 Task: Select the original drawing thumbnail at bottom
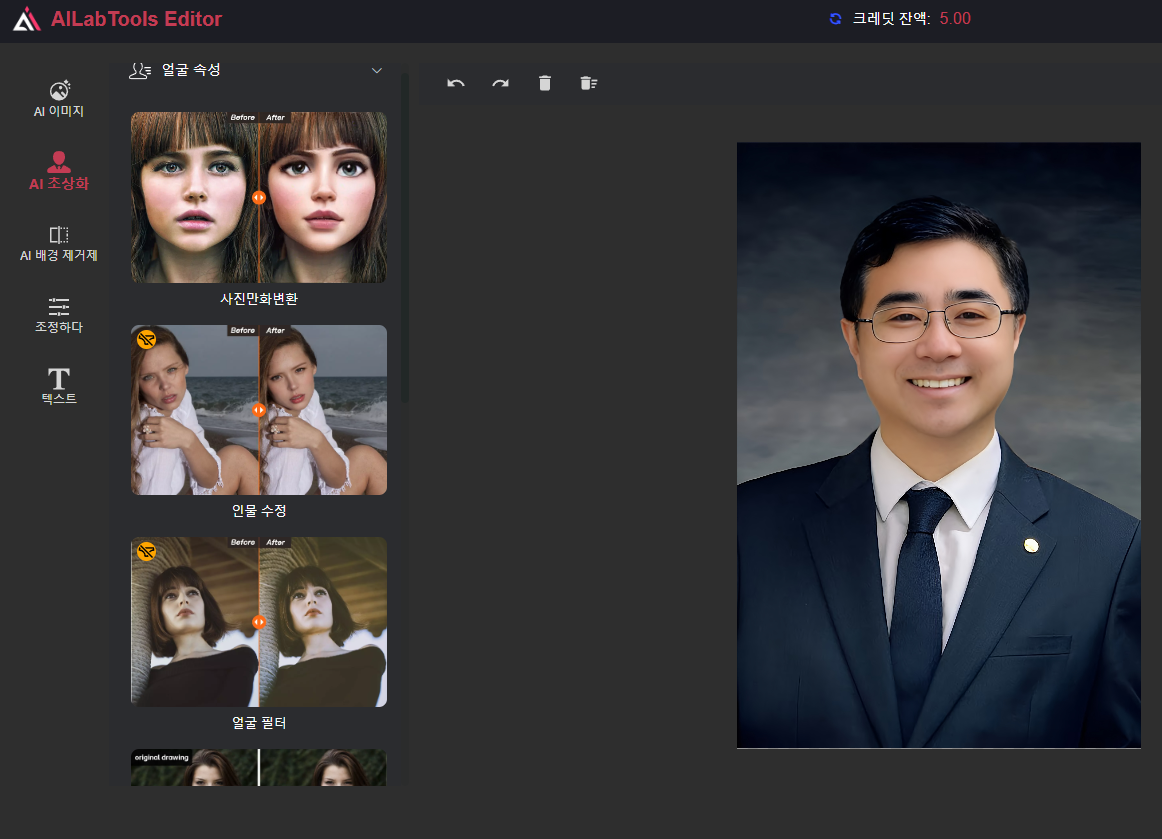pos(259,767)
